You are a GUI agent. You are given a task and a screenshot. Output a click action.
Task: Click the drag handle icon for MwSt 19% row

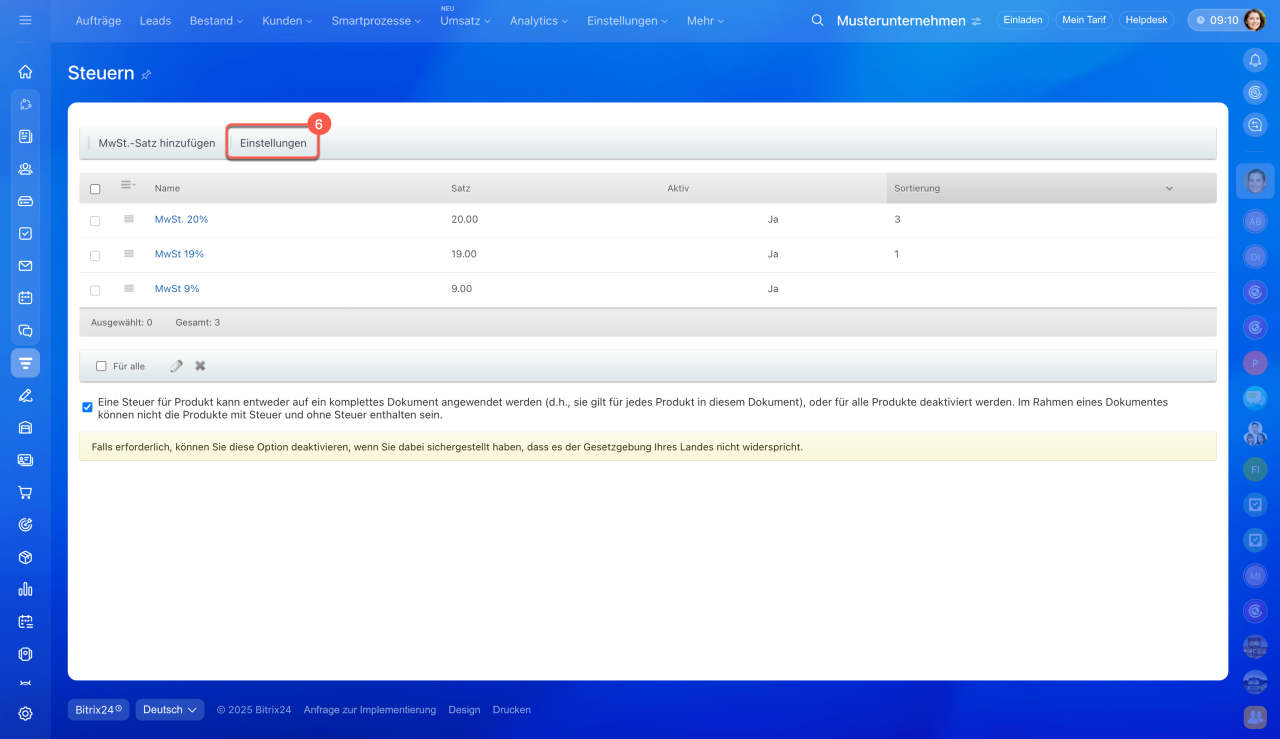(129, 254)
